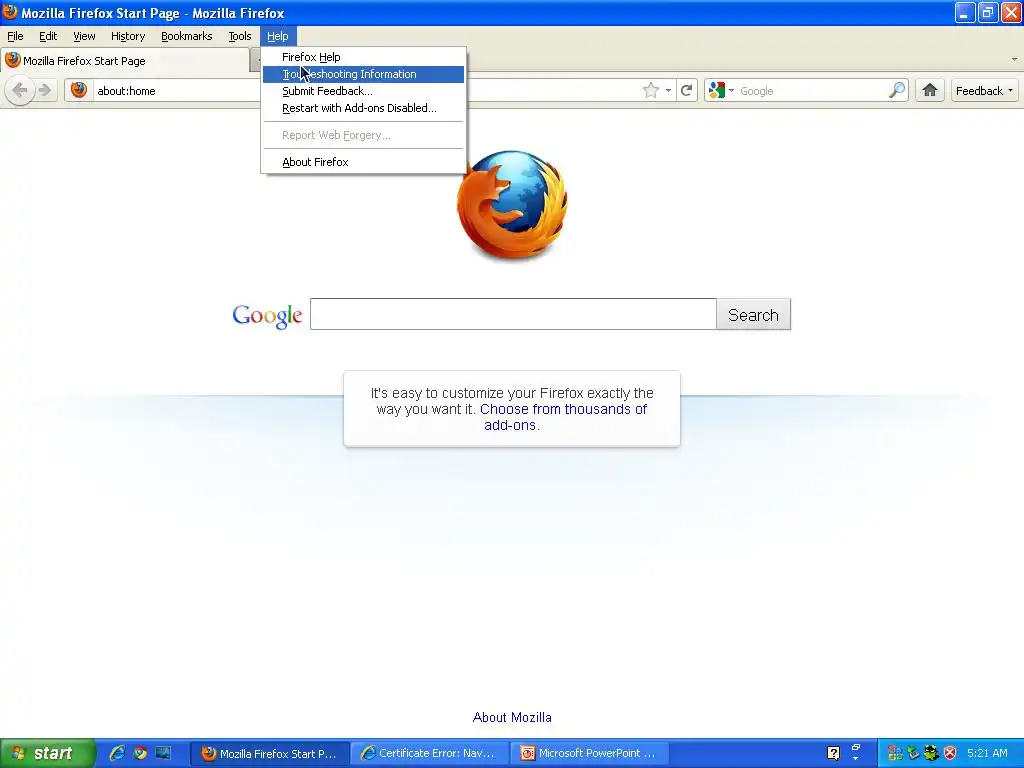Close the open Help menu
The width and height of the screenshot is (1024, 768).
pos(278,36)
